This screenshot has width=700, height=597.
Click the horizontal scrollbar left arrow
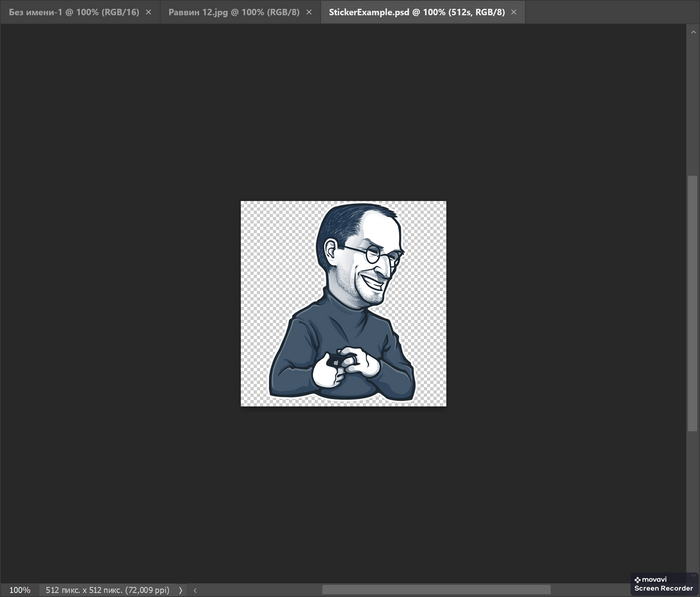(195, 590)
